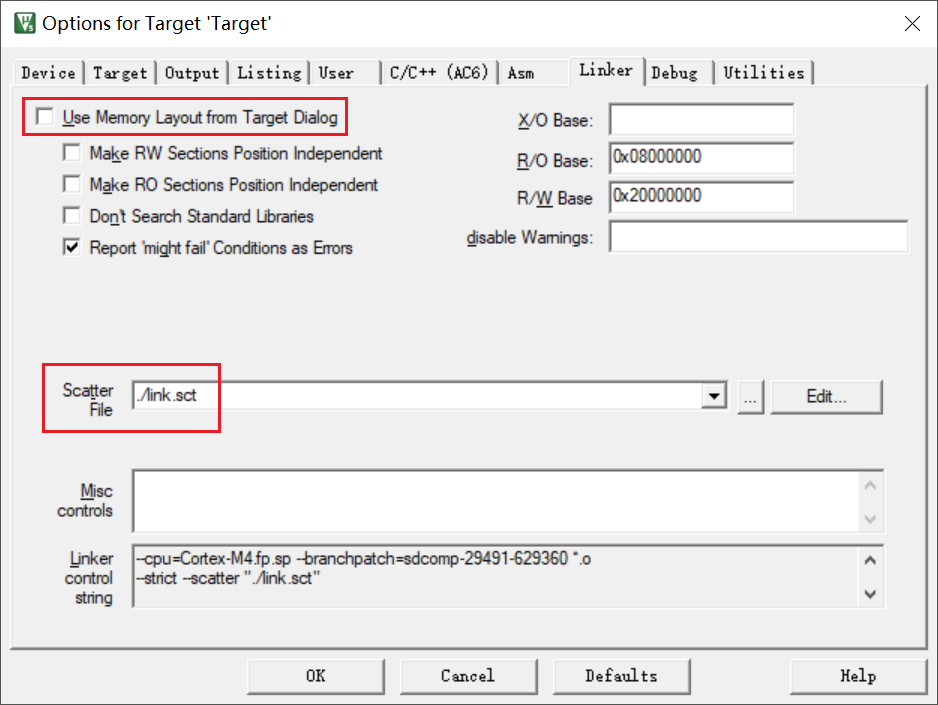This screenshot has width=938, height=705.
Task: Open the Target tab
Action: (x=120, y=73)
